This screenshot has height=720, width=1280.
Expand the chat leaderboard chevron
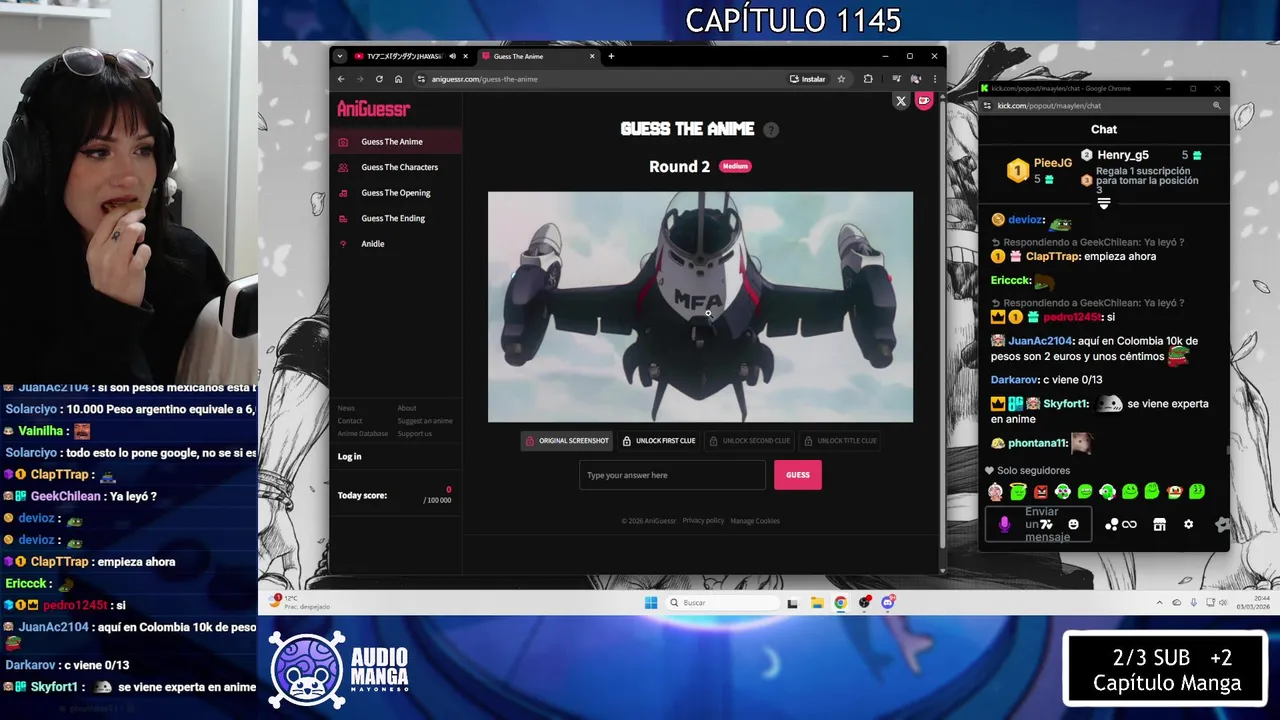1104,204
